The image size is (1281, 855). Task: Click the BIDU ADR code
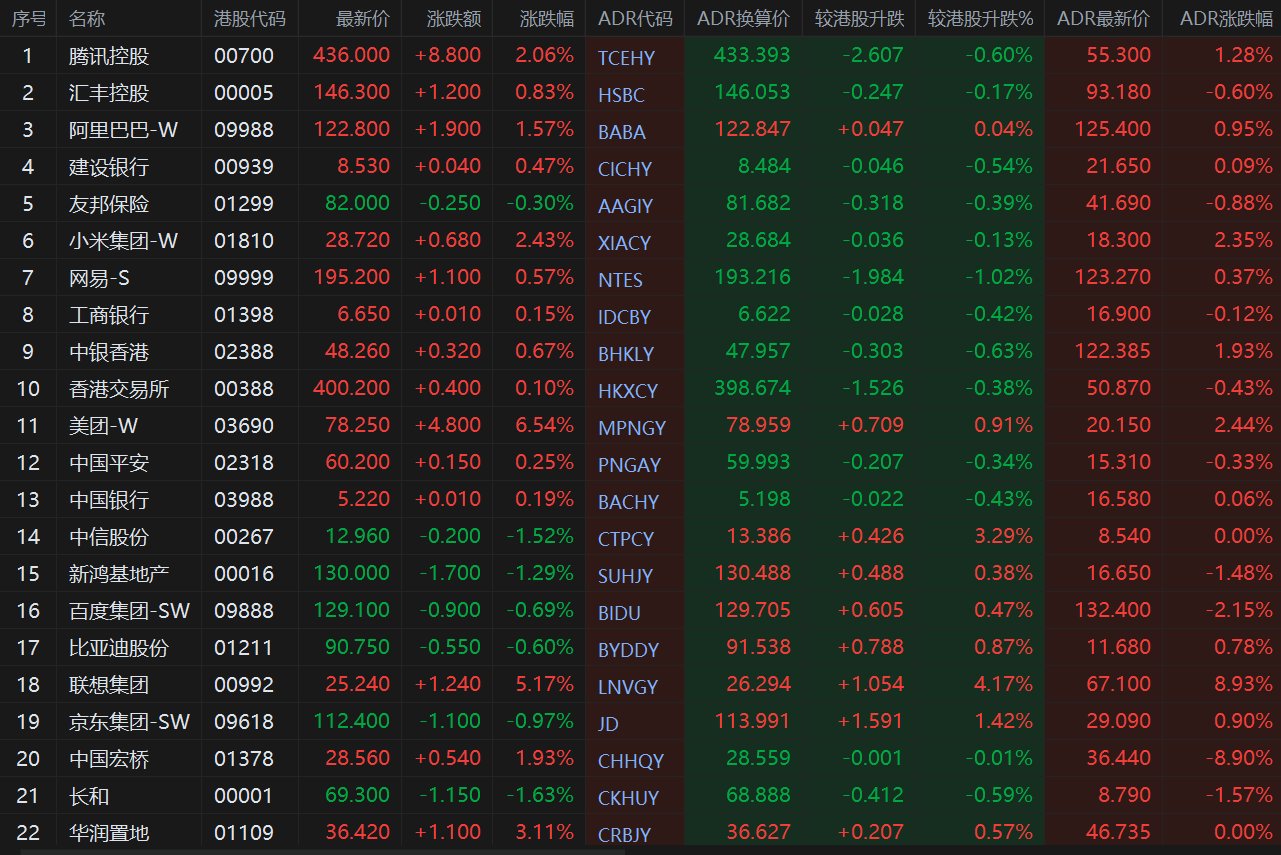coord(619,613)
